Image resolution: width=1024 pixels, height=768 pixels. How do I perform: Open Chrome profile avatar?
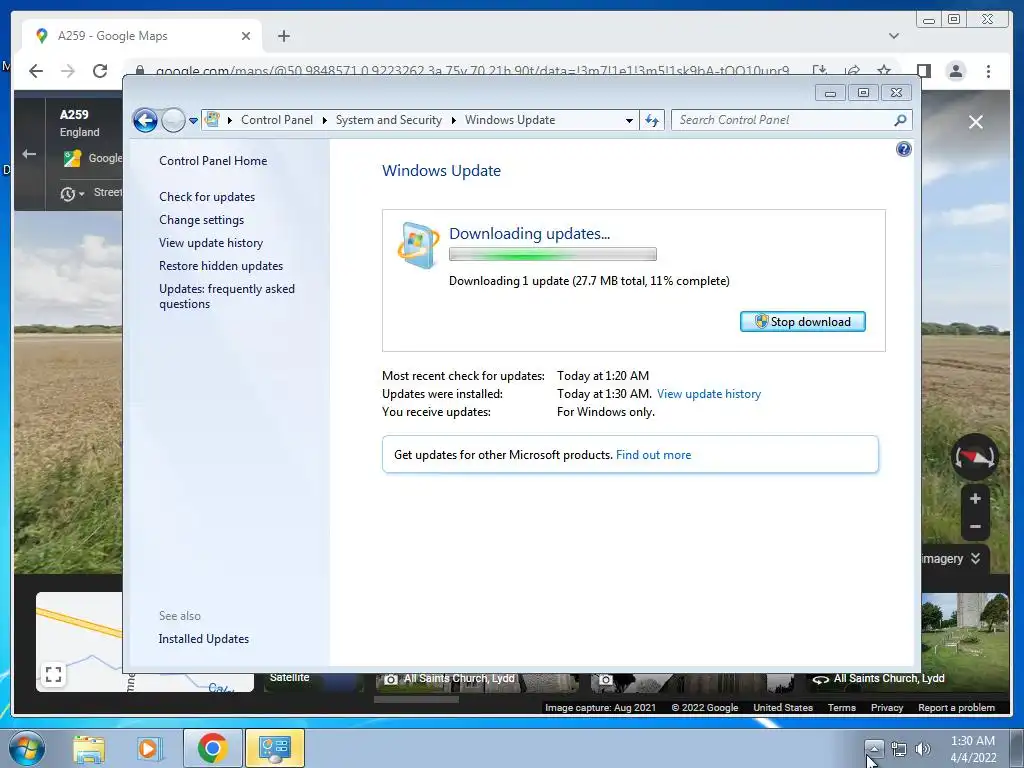coord(955,71)
